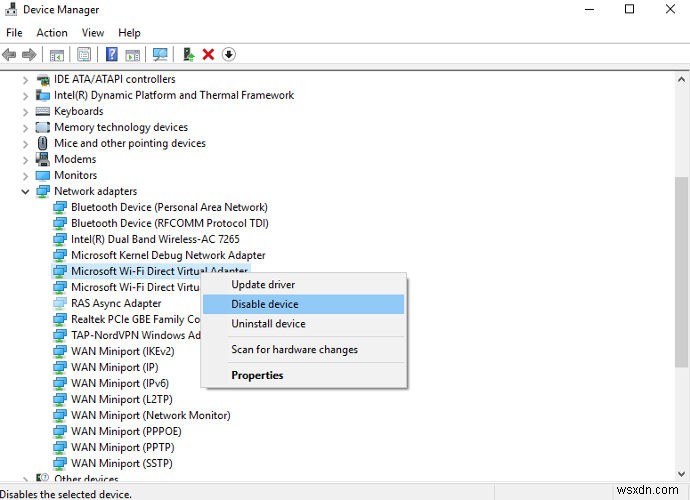Click the blue Help question mark icon

tap(112, 55)
